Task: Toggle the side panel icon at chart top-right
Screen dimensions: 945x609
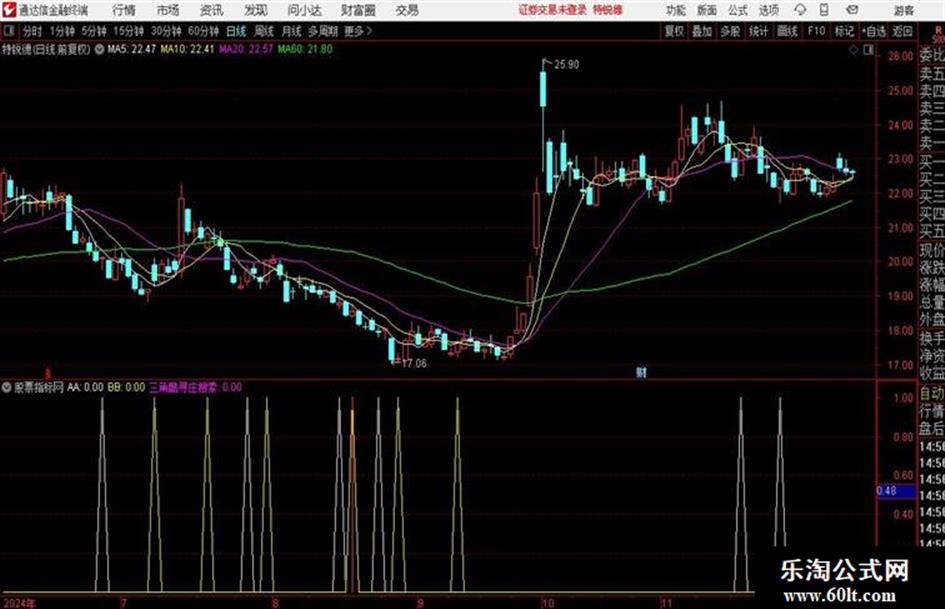Action: 868,50
